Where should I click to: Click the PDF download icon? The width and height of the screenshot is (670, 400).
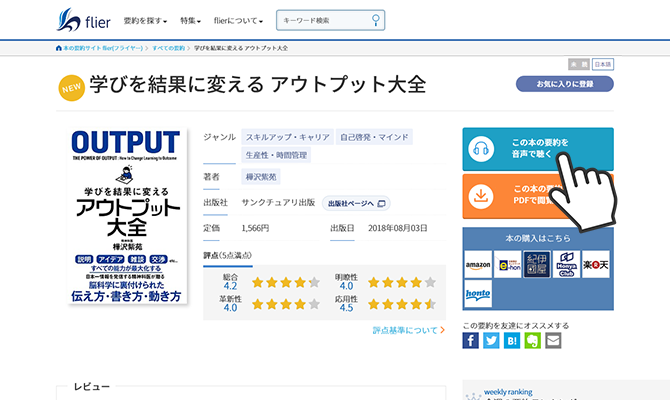(481, 196)
